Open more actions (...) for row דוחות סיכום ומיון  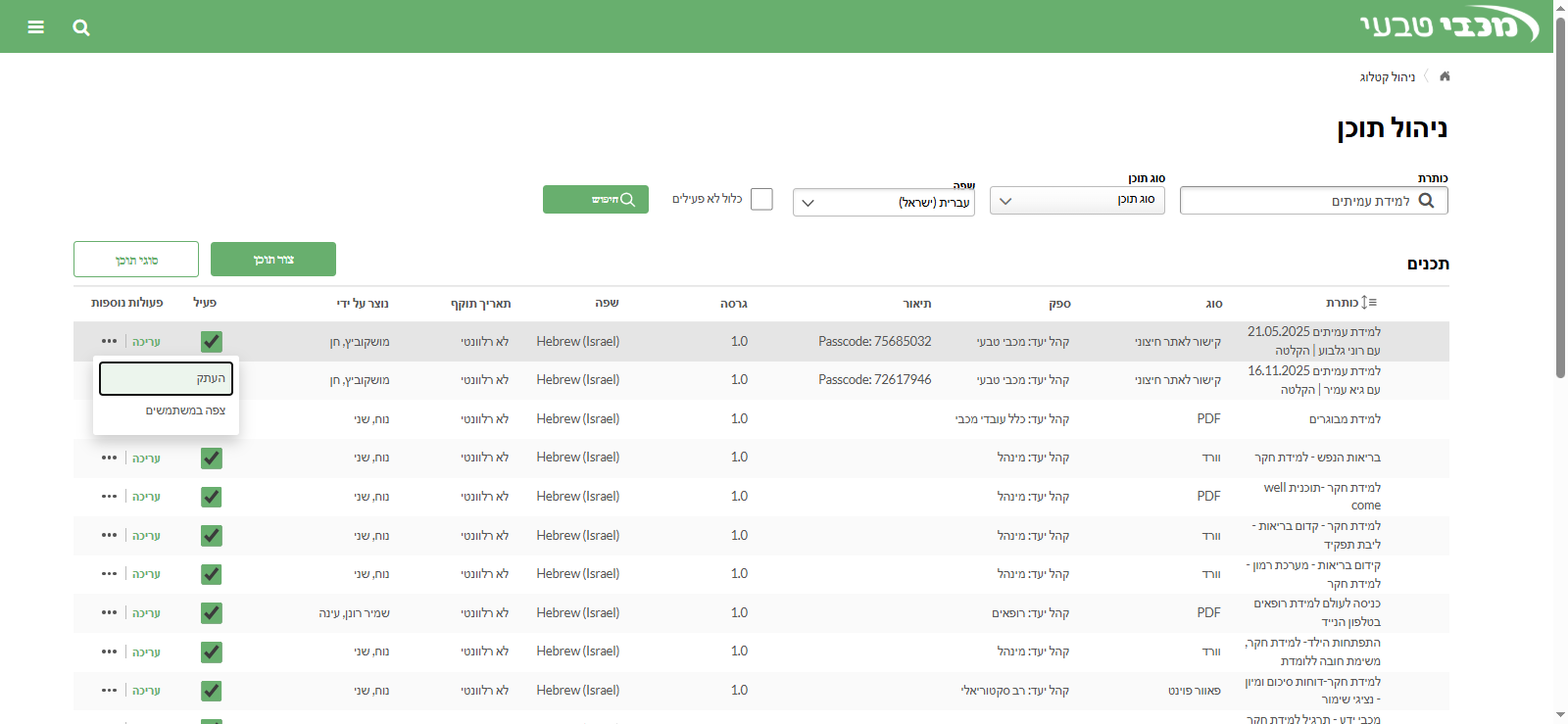pos(109,691)
